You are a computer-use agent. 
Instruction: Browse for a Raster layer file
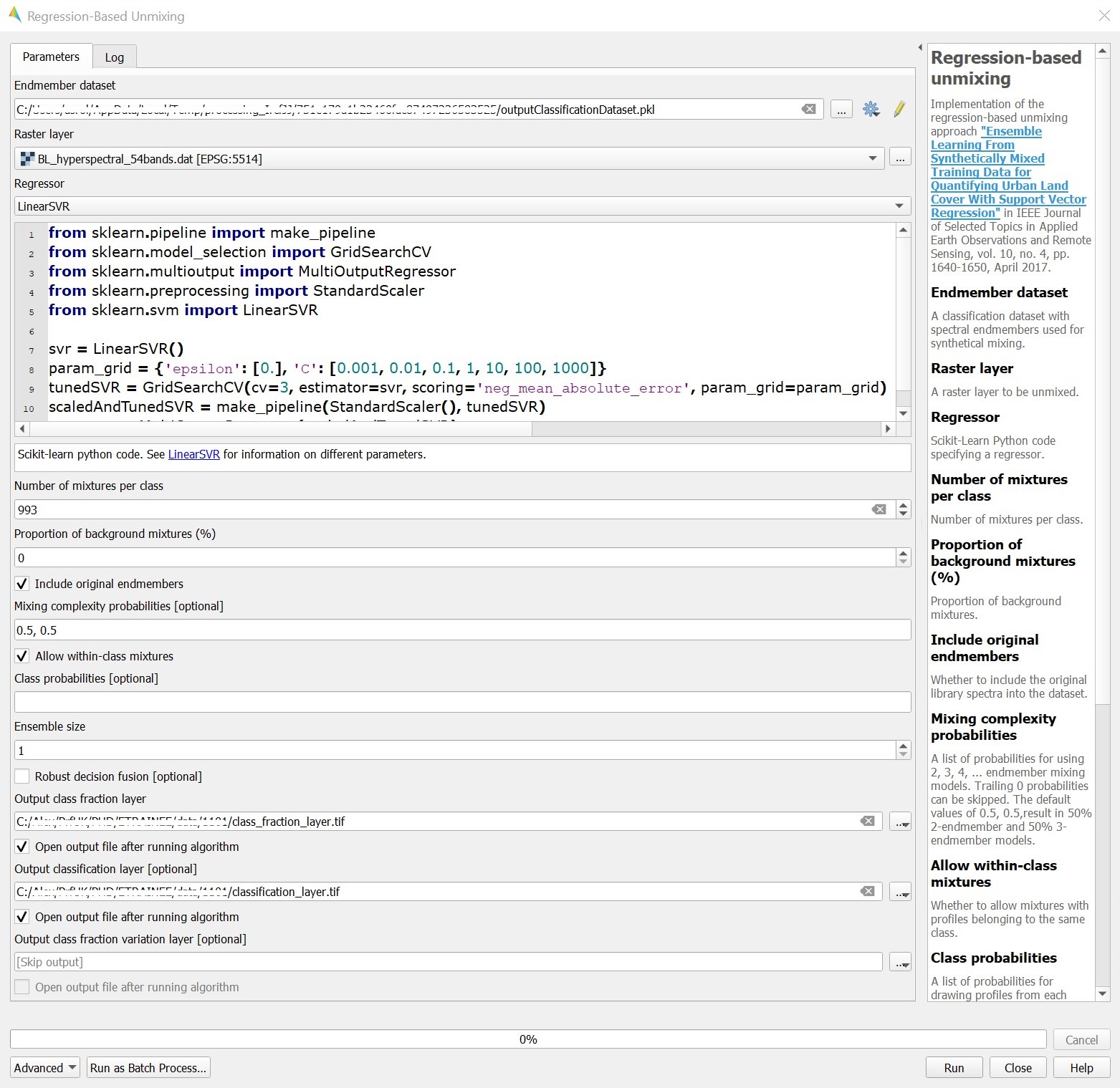pyautogui.click(x=899, y=158)
